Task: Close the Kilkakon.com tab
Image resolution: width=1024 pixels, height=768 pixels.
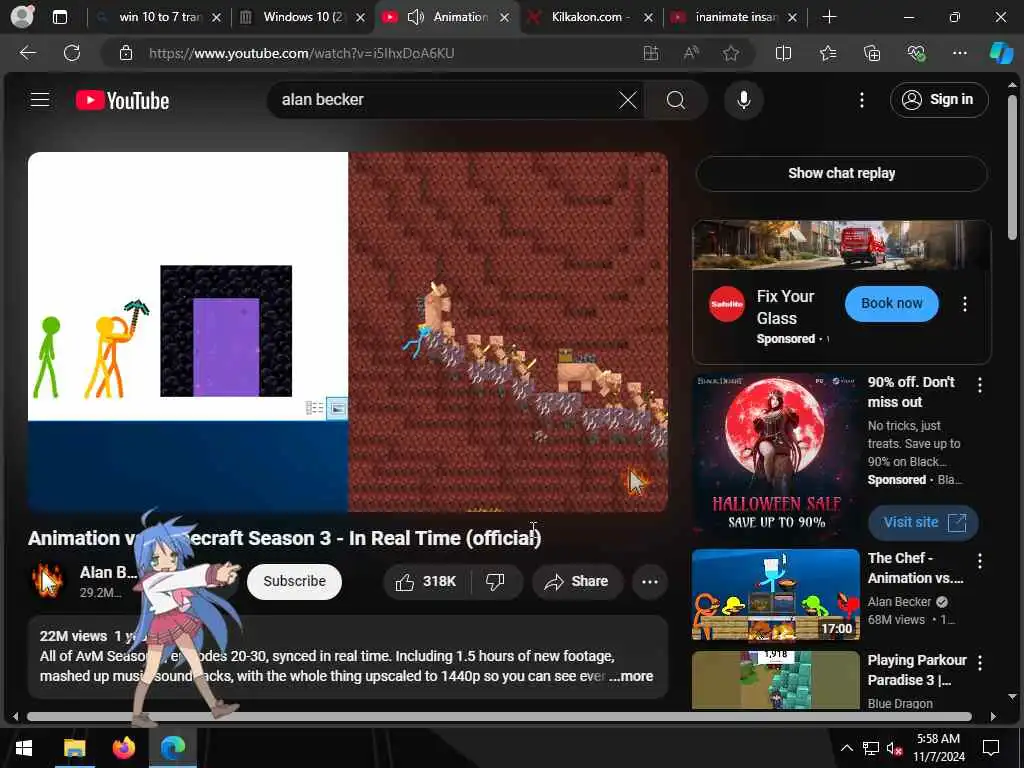Action: click(x=648, y=18)
